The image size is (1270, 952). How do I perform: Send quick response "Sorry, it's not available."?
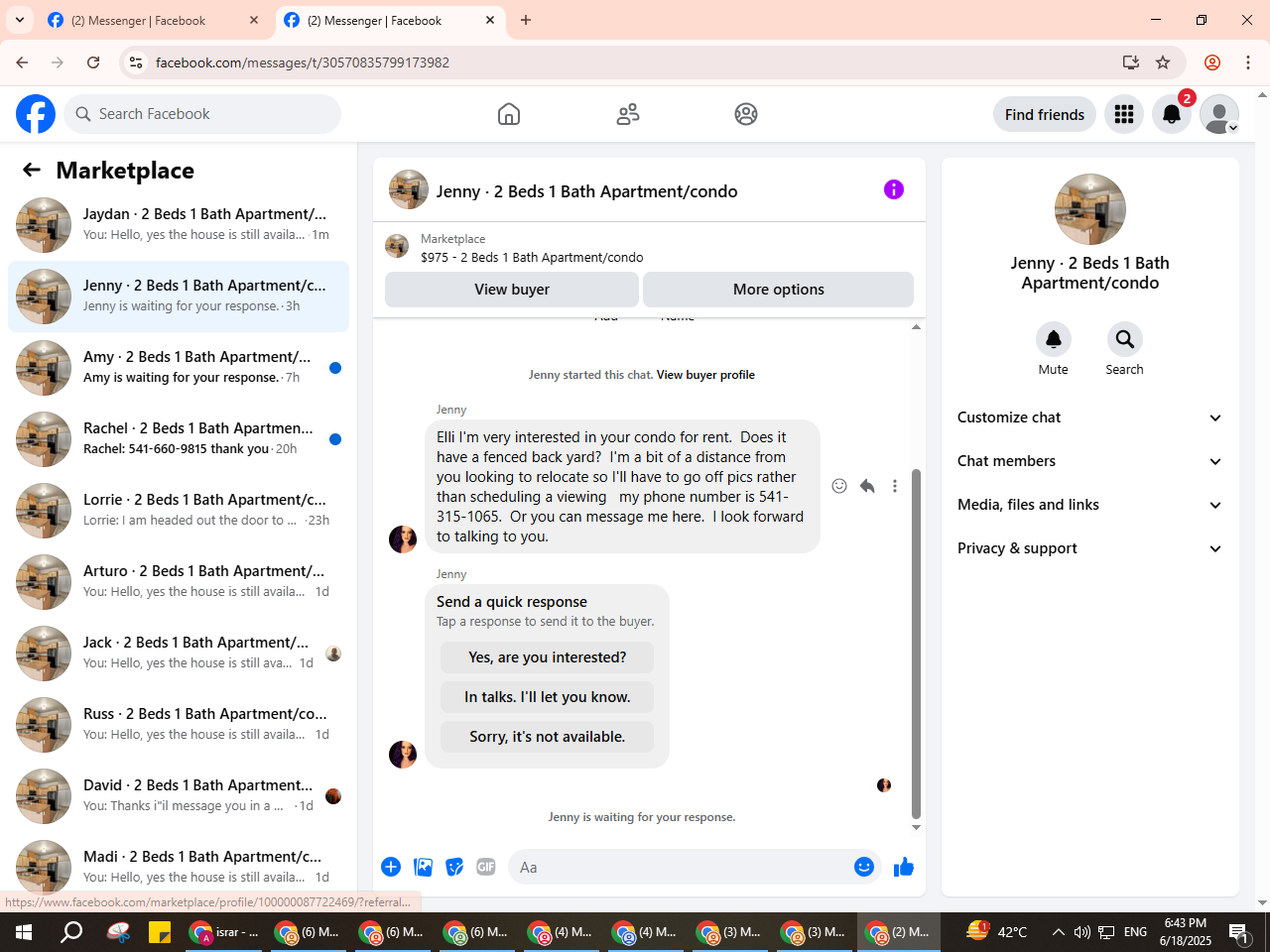point(547,737)
